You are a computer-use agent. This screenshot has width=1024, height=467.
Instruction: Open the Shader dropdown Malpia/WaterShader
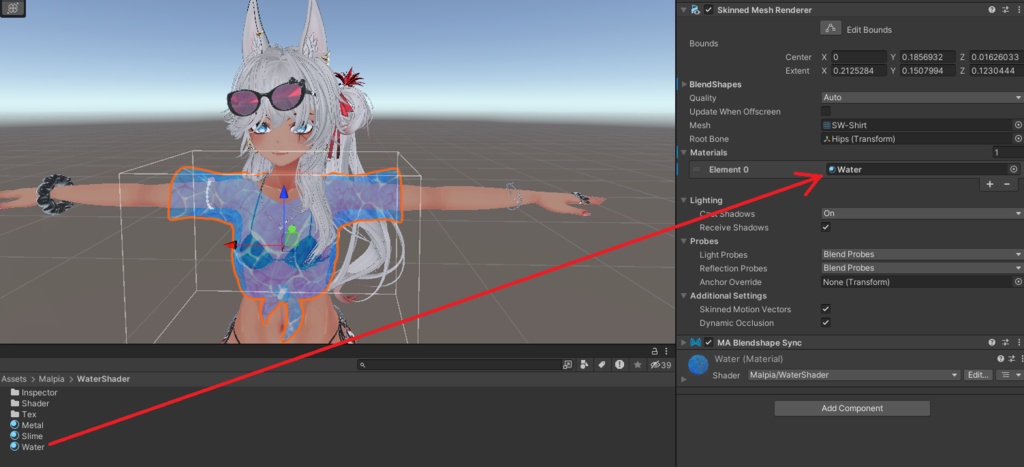click(854, 375)
